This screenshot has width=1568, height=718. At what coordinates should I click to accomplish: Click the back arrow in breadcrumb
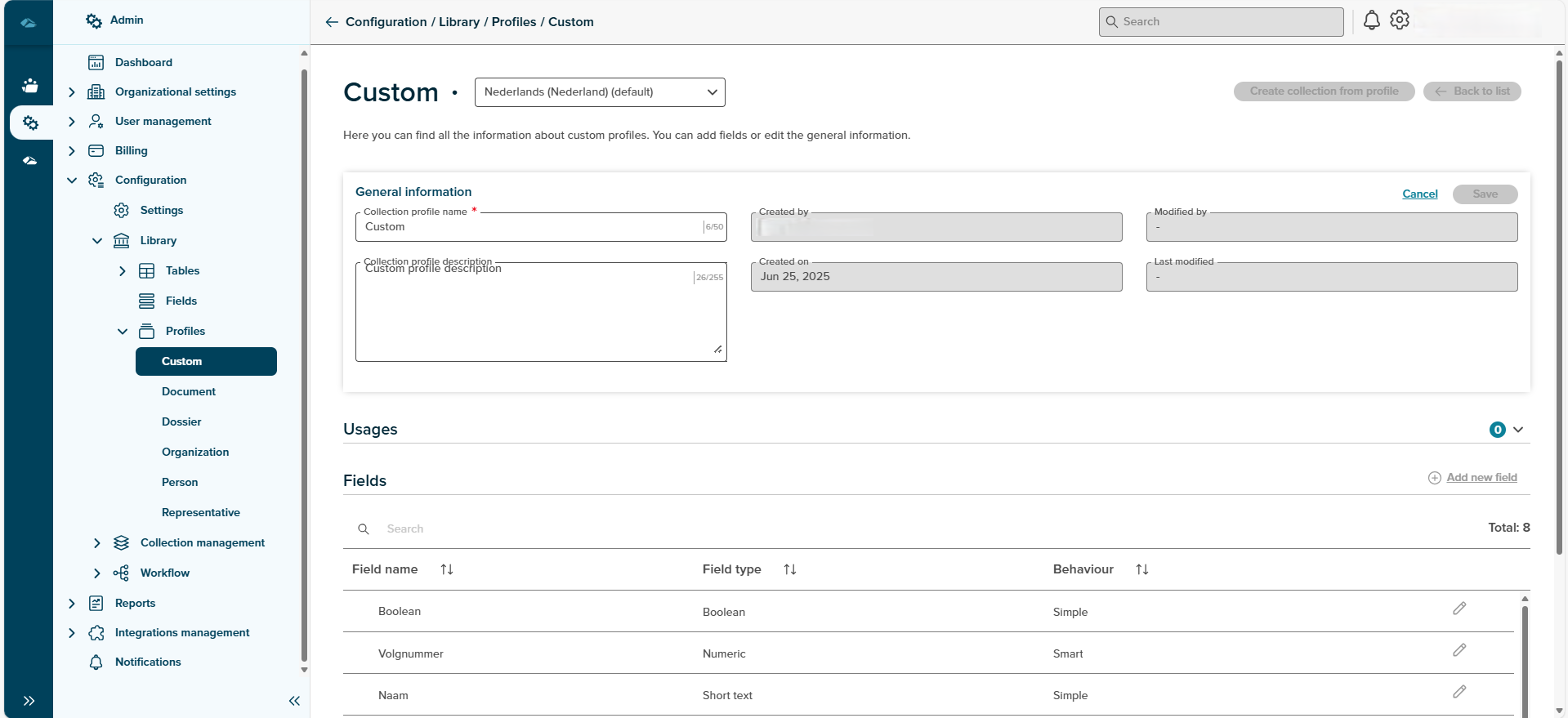(332, 22)
